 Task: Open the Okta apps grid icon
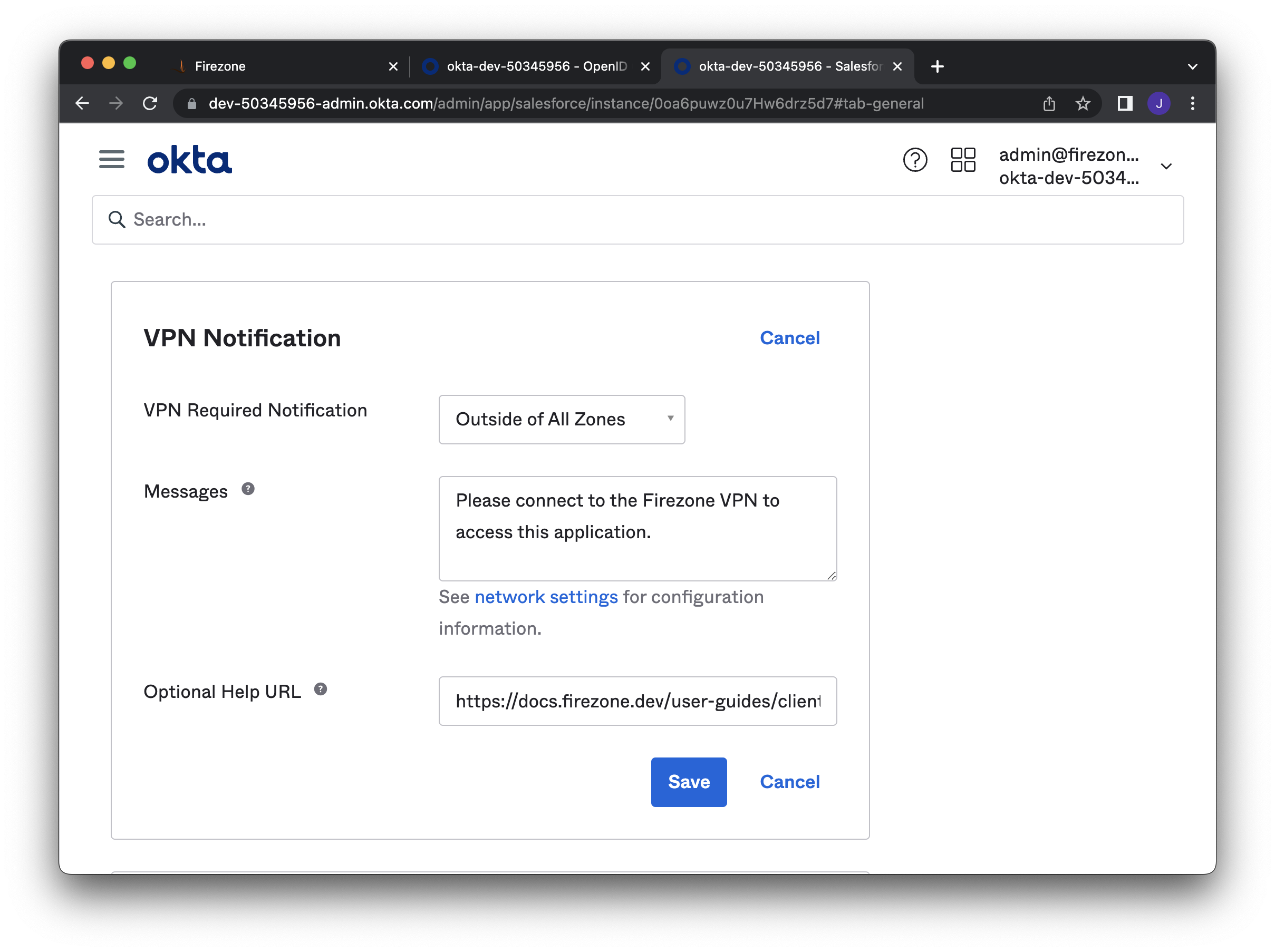(x=963, y=161)
